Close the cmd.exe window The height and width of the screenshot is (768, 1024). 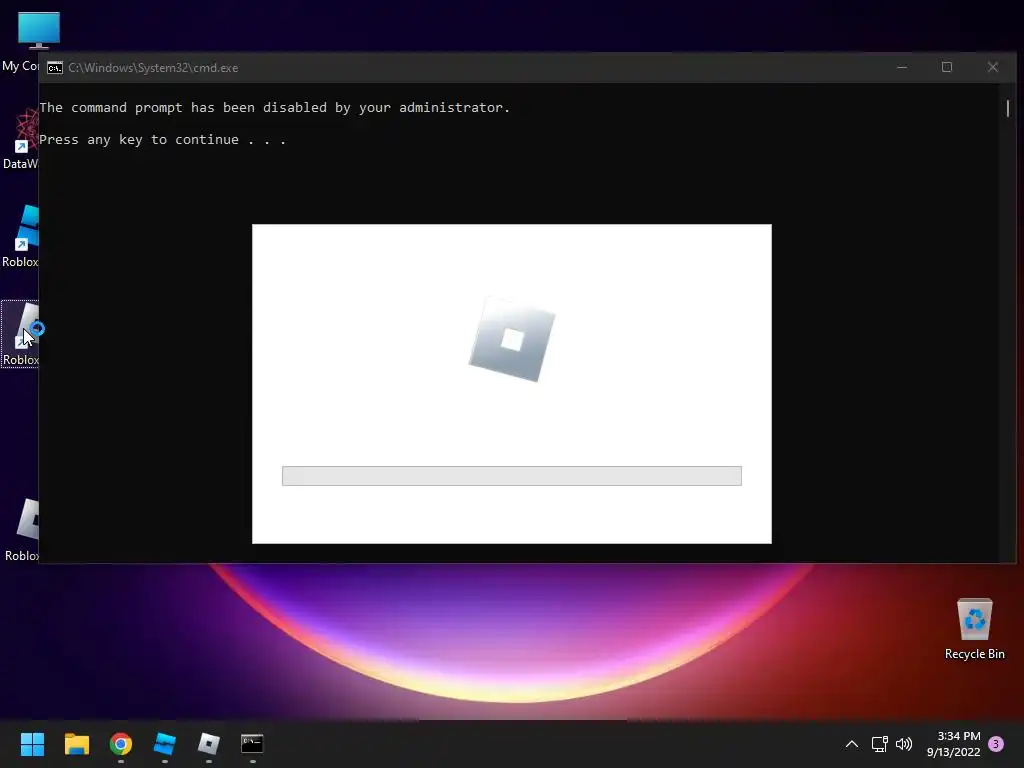[x=993, y=67]
